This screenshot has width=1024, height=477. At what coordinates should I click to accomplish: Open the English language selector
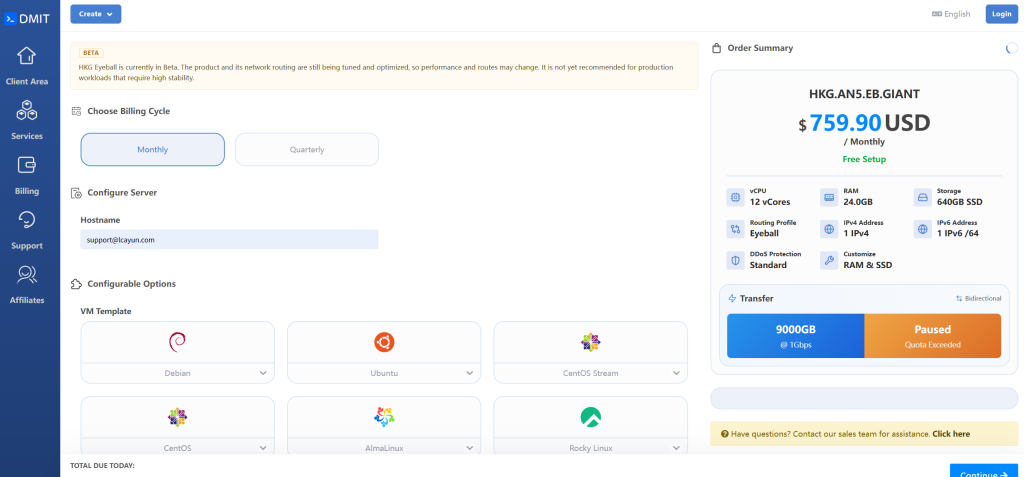(x=951, y=14)
